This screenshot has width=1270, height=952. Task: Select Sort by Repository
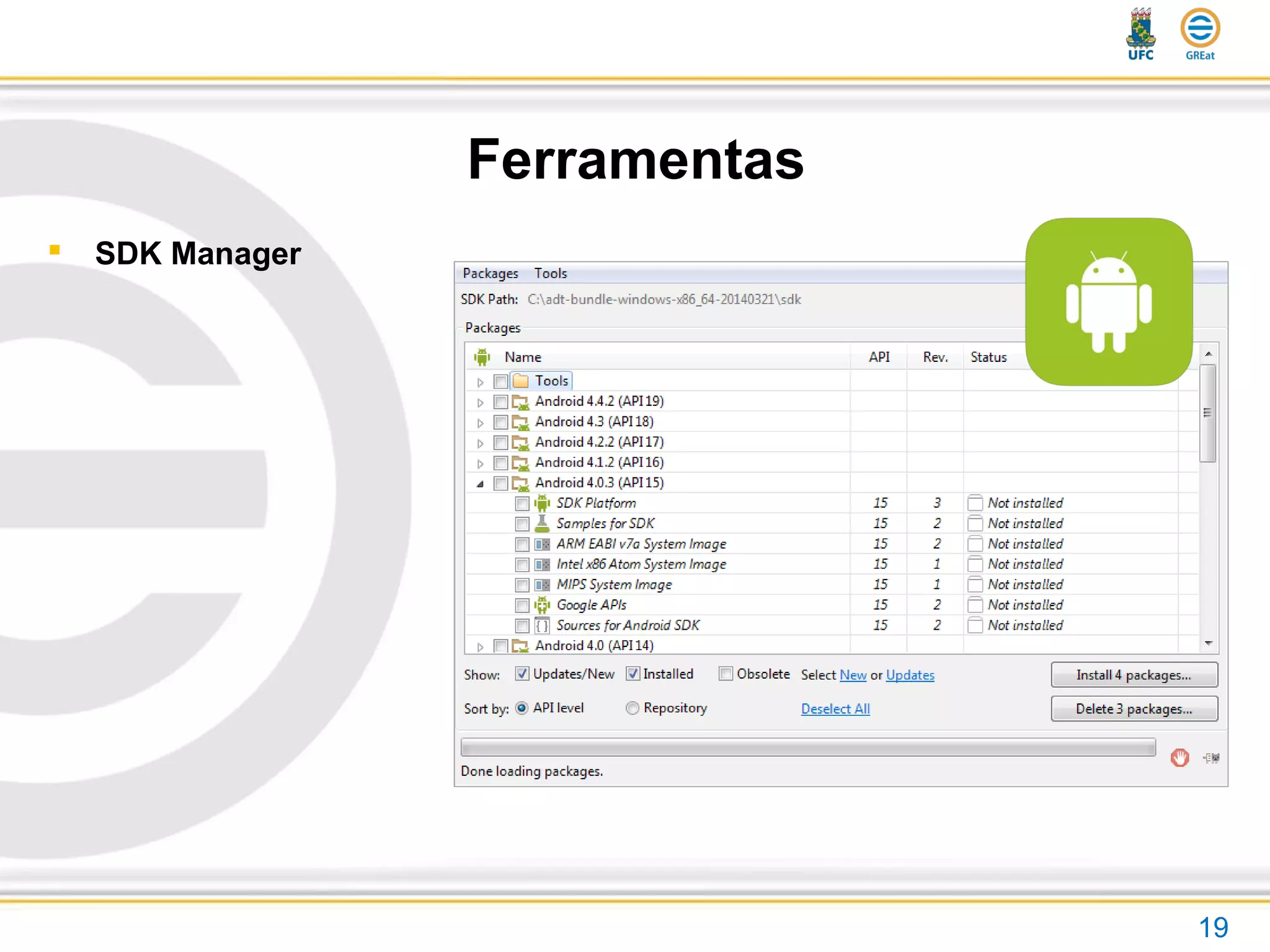(633, 708)
